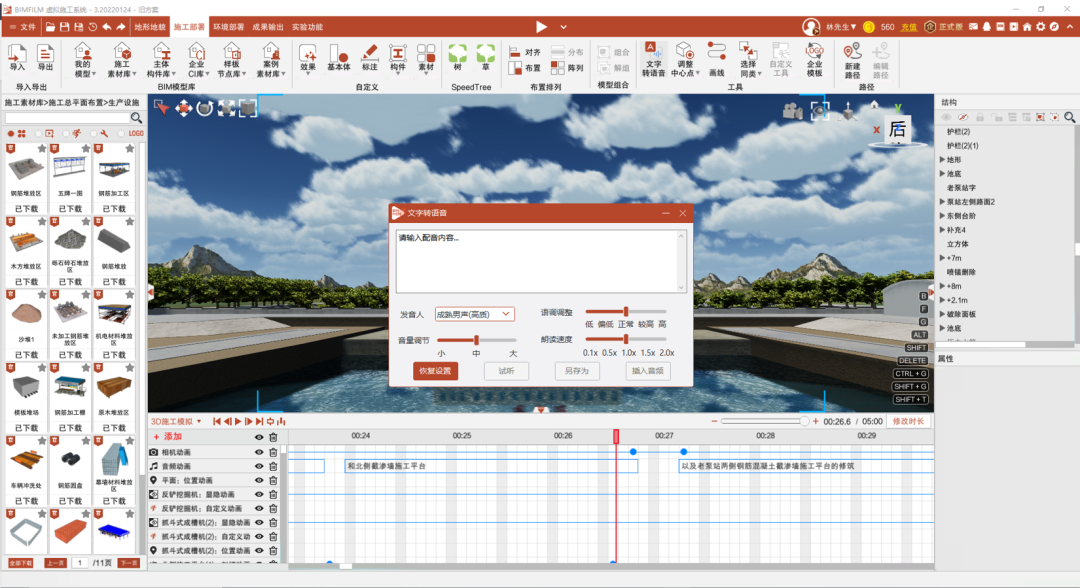Click the 另存为 save-as button
Viewport: 1080px width, 588px height.
(x=577, y=371)
